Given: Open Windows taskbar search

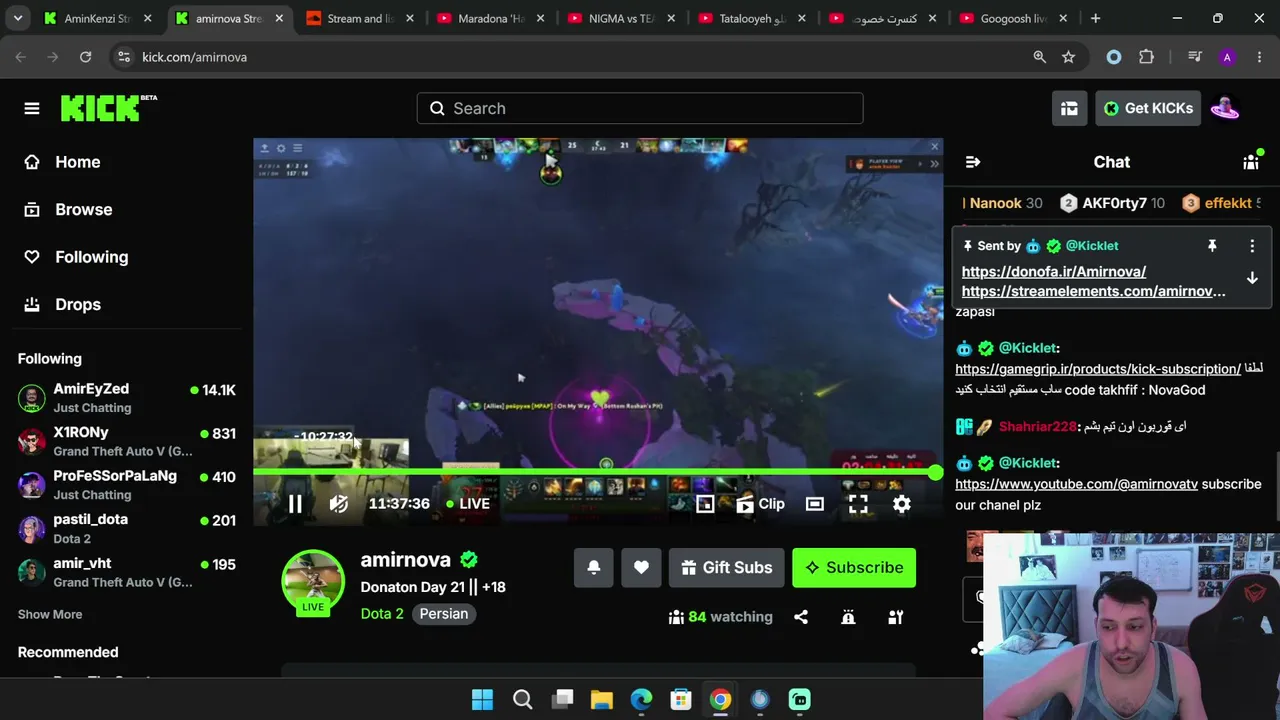Looking at the screenshot, I should click(522, 699).
